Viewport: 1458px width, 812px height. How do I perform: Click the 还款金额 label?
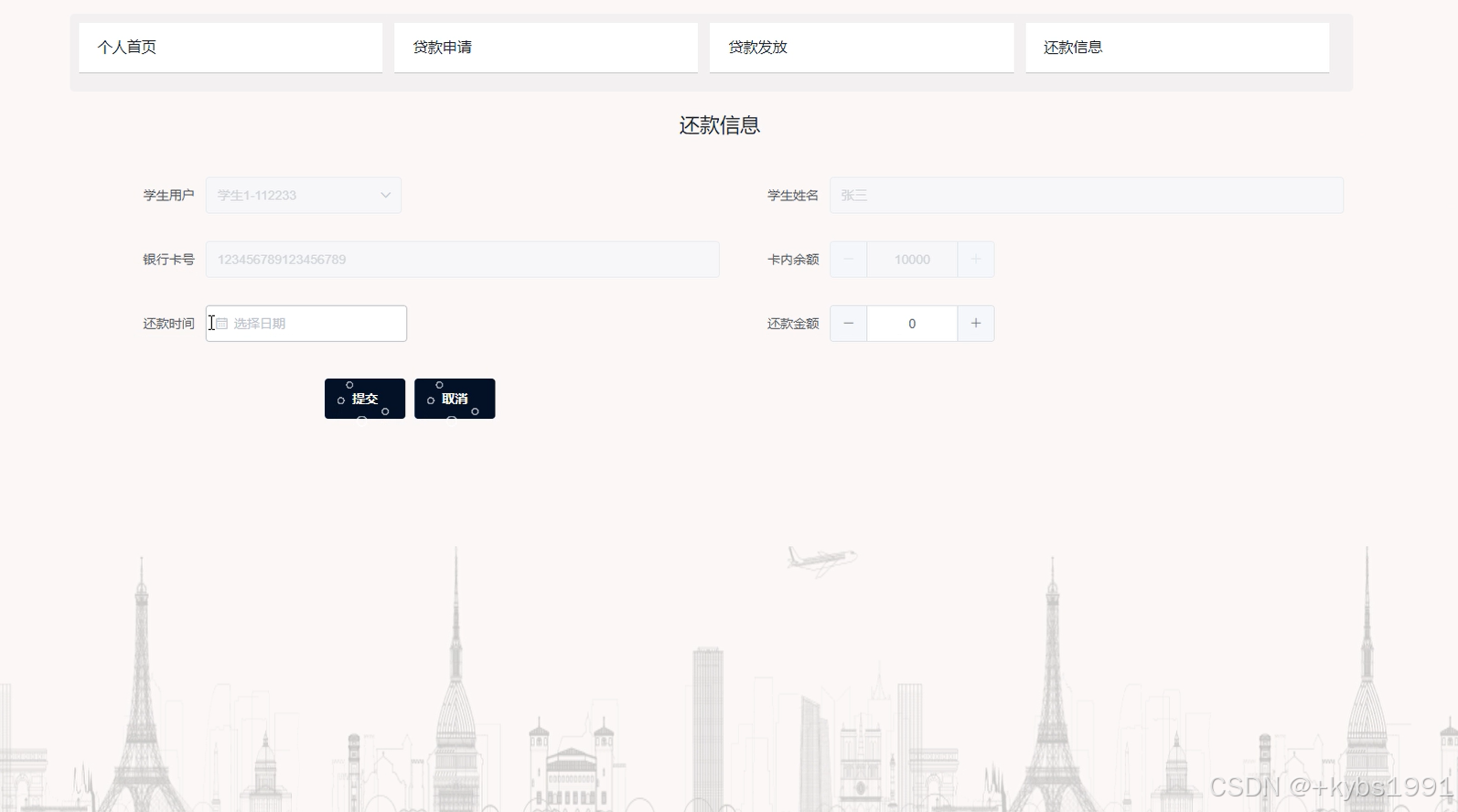(793, 324)
